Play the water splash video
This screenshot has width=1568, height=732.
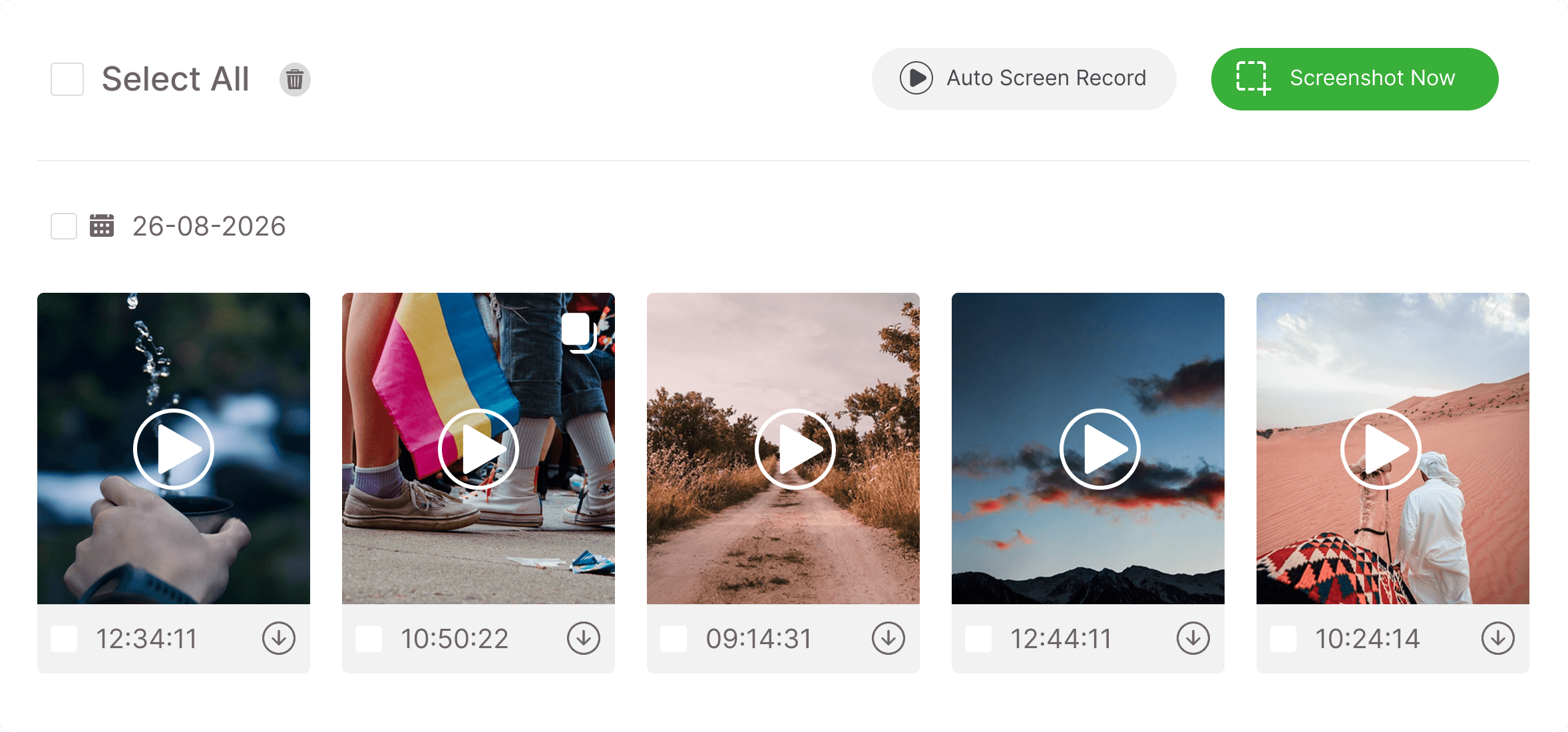[174, 449]
